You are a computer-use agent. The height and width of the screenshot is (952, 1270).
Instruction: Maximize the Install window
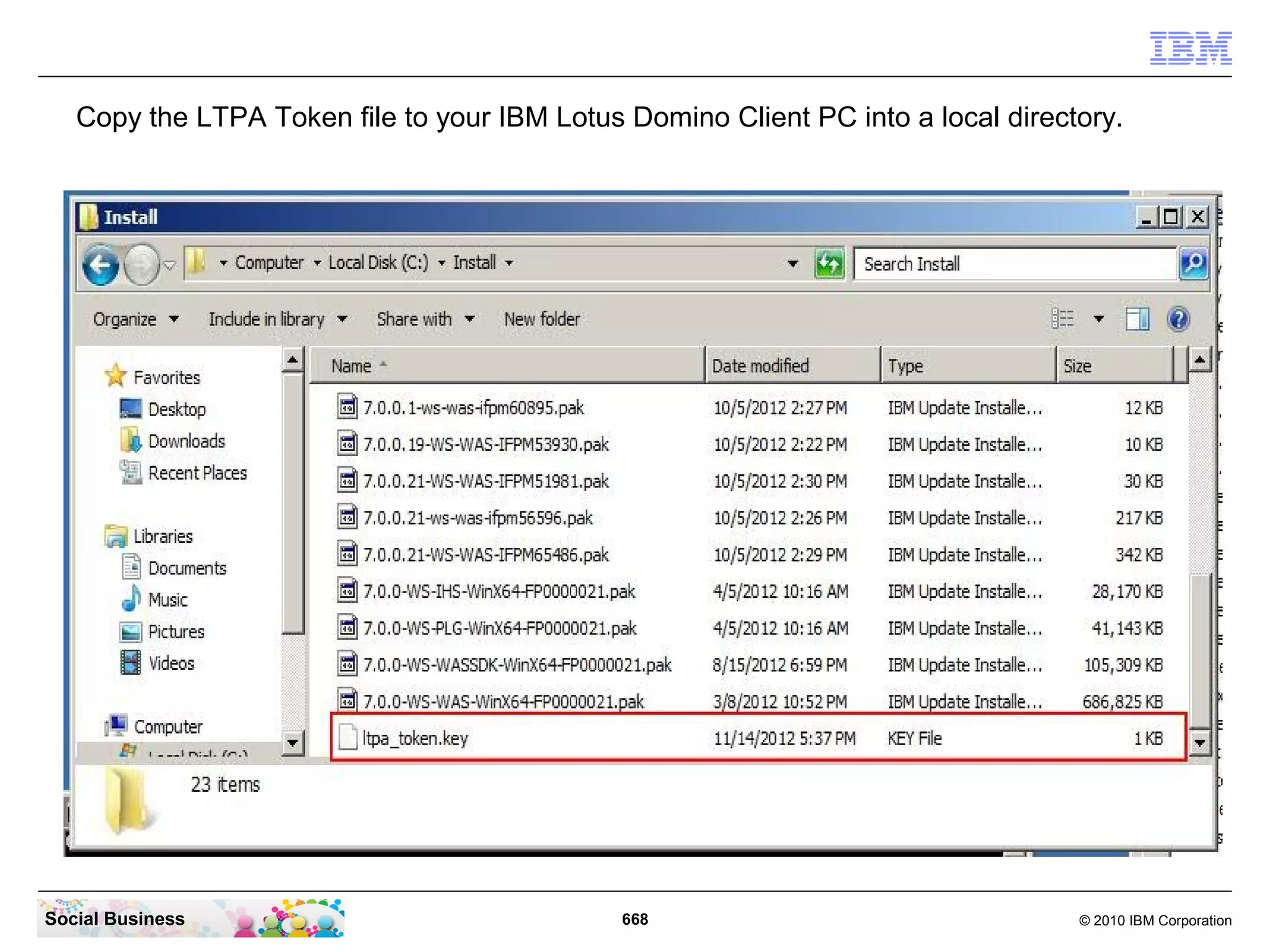(1171, 217)
